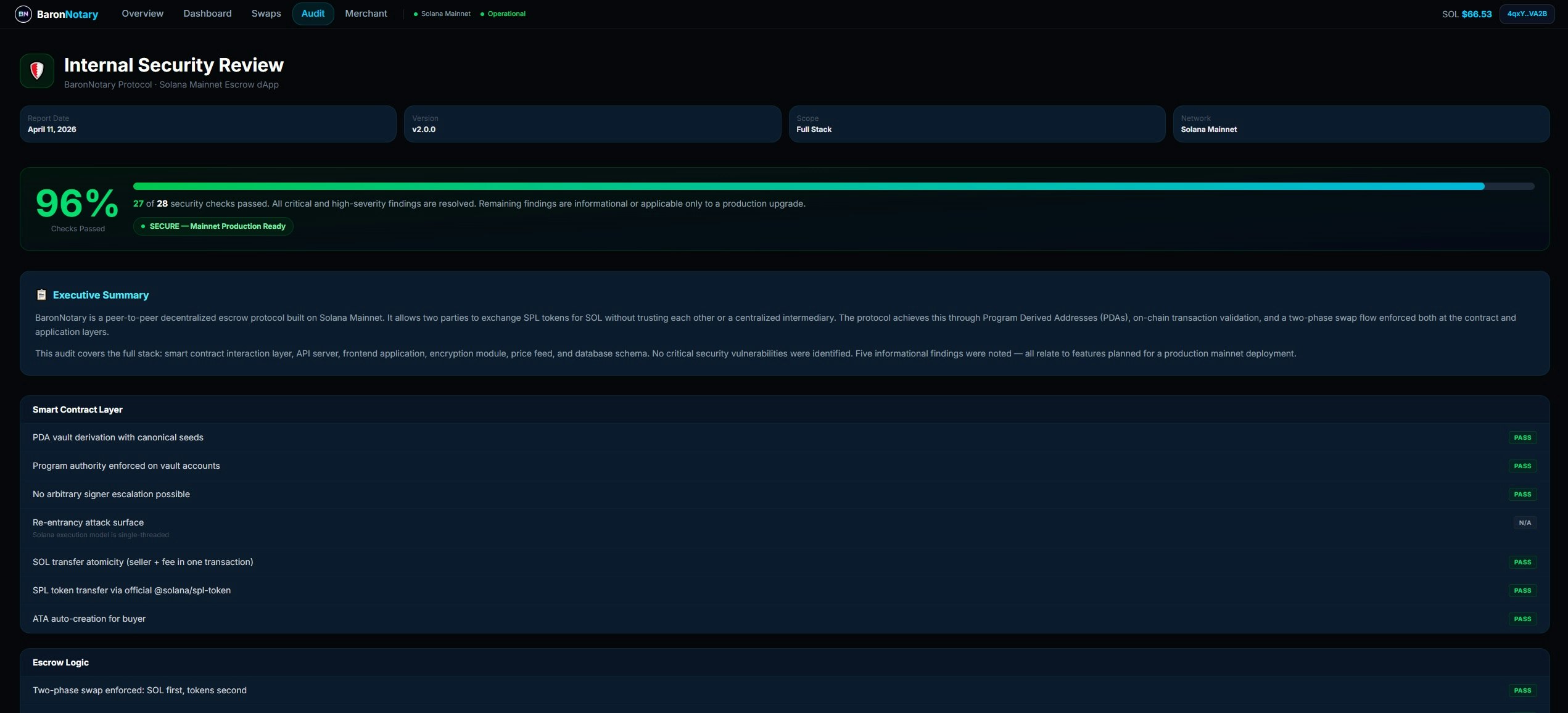Click the BN logo icon
The height and width of the screenshot is (713, 1568).
pos(23,14)
